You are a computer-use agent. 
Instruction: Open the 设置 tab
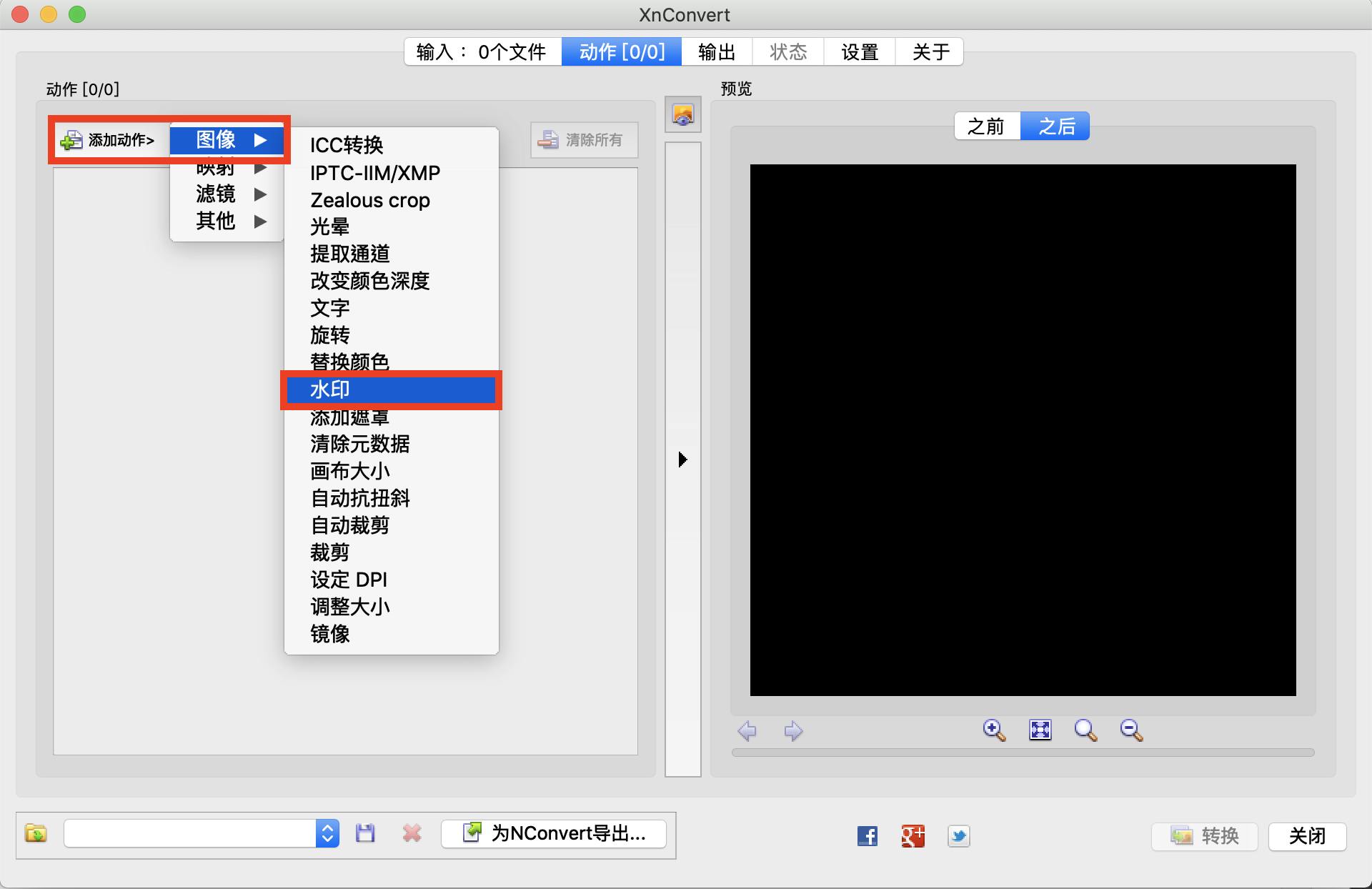tap(860, 52)
